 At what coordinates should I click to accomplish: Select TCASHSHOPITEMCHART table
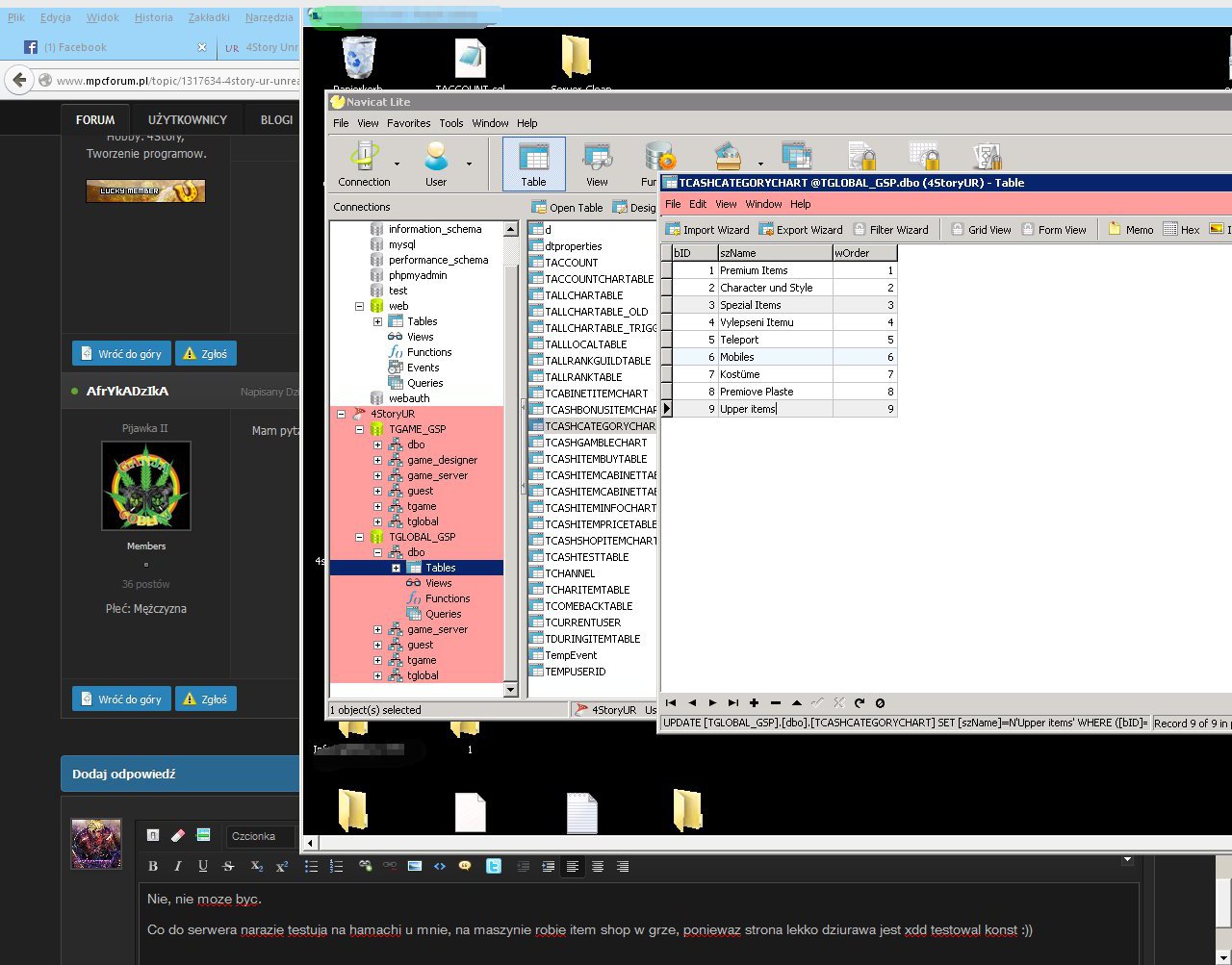point(593,541)
